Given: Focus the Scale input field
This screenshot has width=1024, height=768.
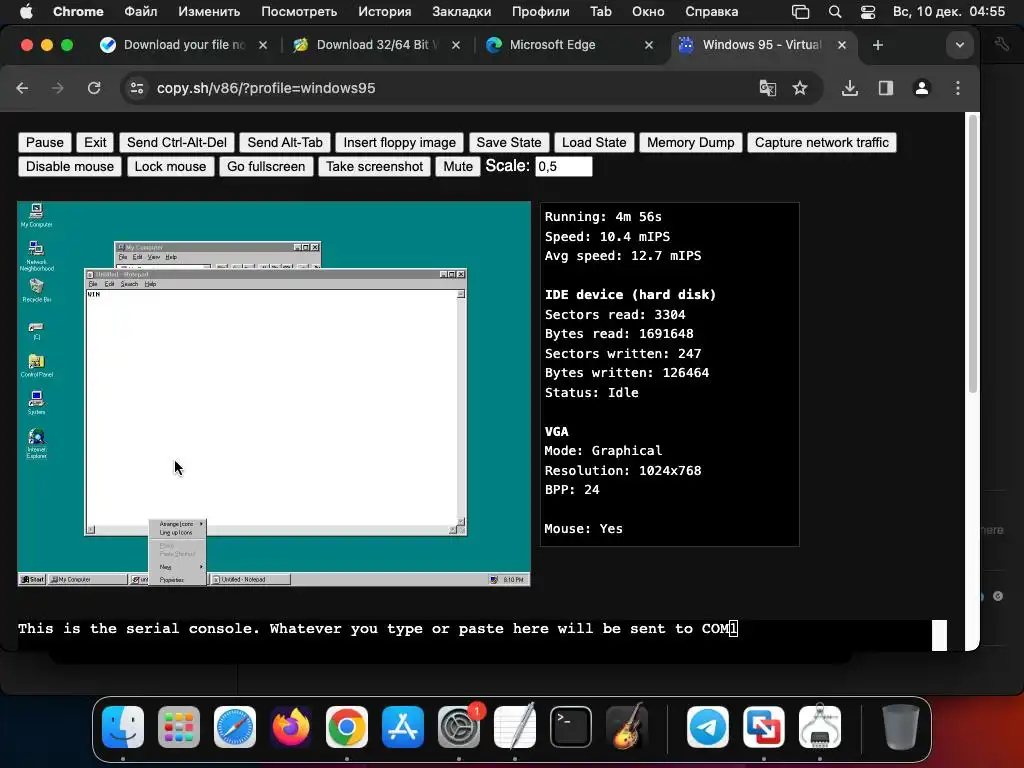Looking at the screenshot, I should point(564,167).
